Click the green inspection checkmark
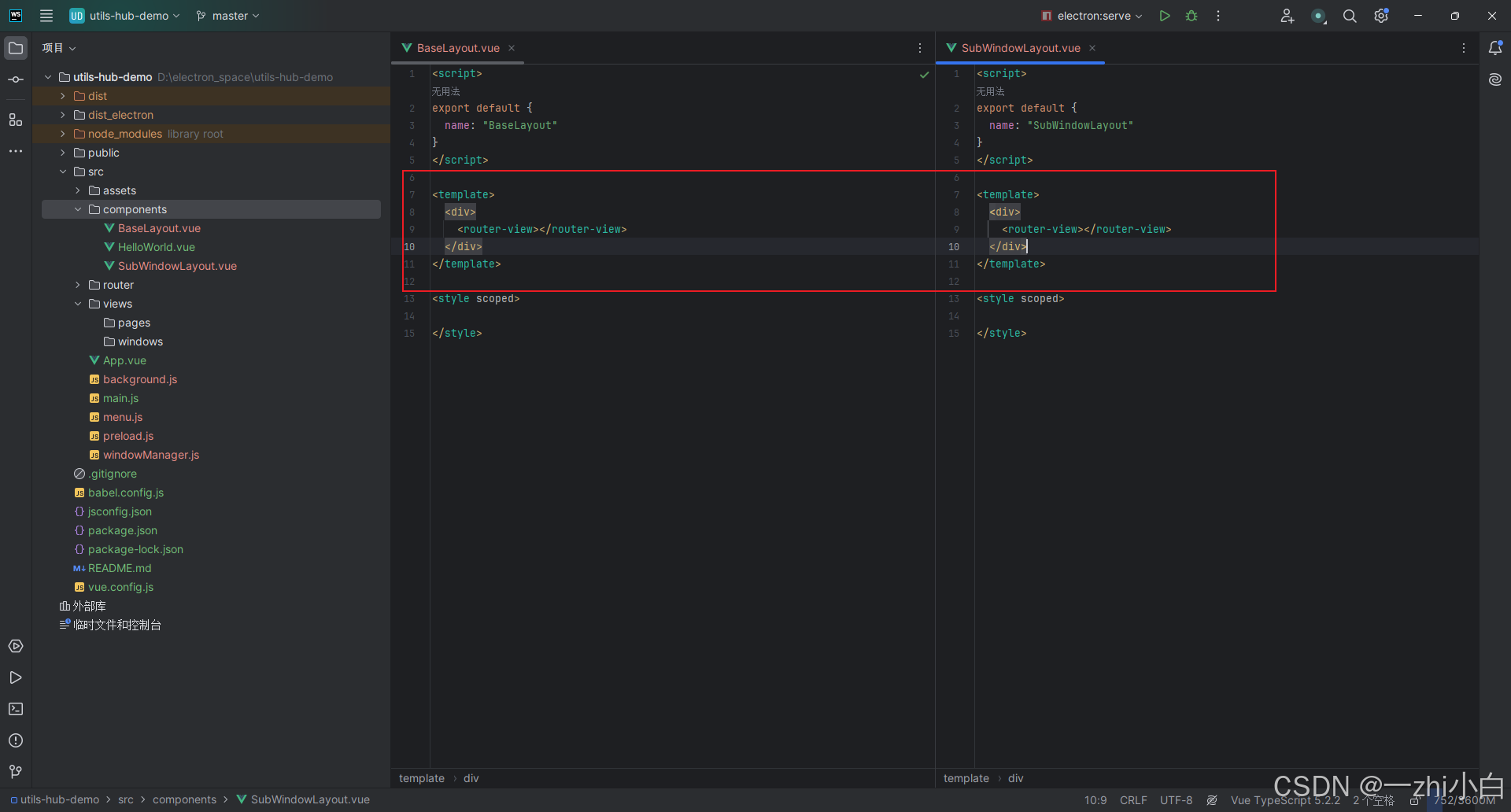Image resolution: width=1511 pixels, height=812 pixels. (925, 75)
